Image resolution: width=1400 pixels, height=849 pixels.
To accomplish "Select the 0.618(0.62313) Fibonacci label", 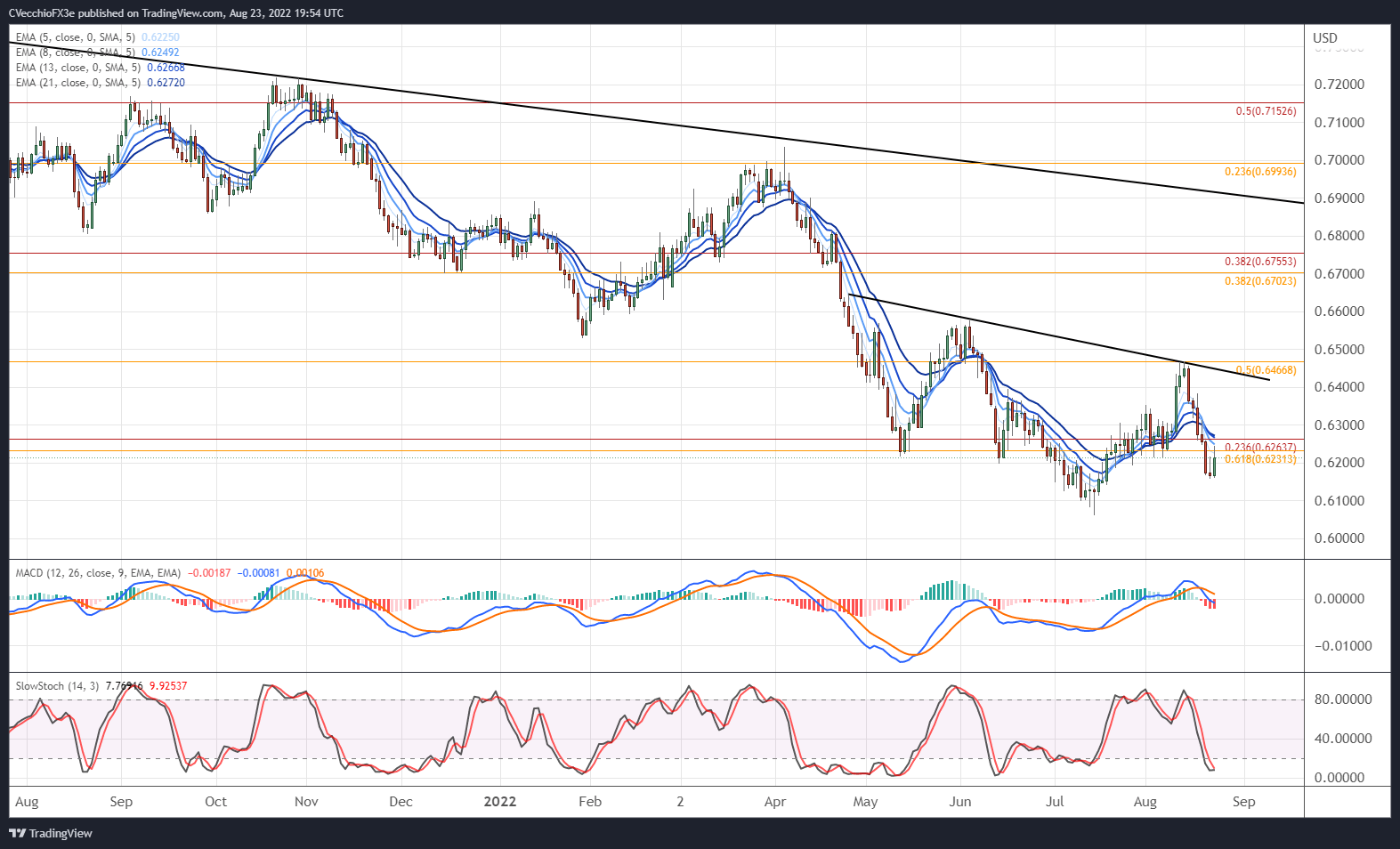I will 1260,459.
